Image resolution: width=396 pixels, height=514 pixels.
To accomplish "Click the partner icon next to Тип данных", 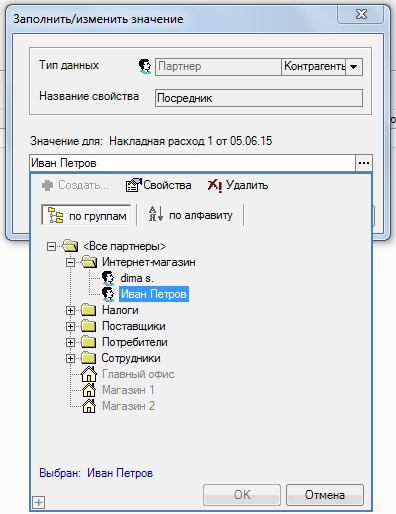I will tap(145, 66).
